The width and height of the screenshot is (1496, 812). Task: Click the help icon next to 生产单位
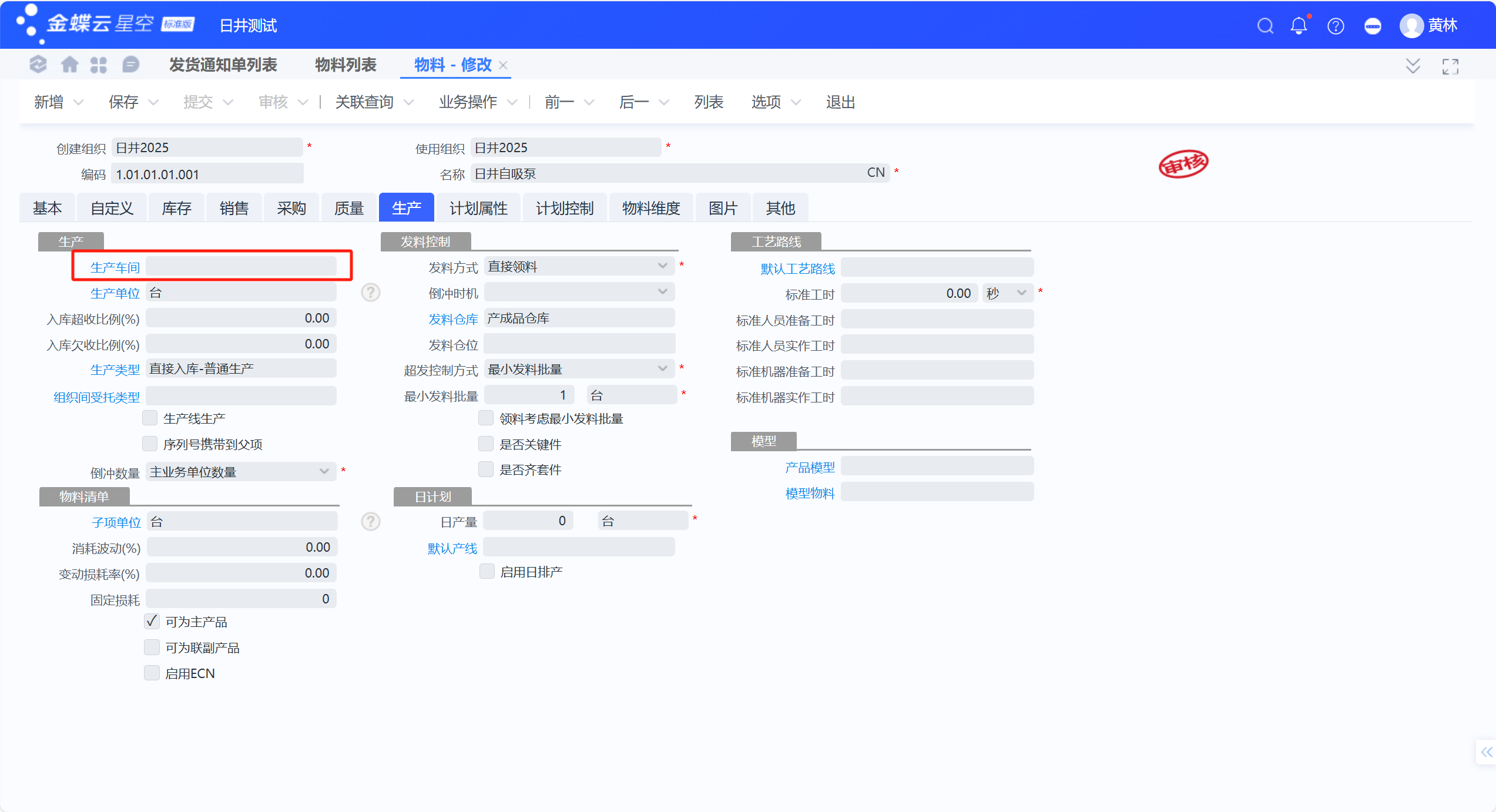[371, 293]
